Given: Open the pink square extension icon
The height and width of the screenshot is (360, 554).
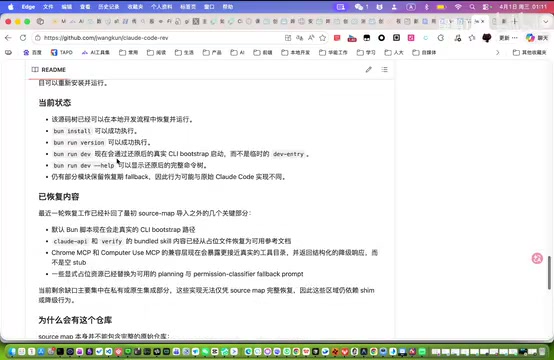Looking at the screenshot, I should (x=411, y=38).
